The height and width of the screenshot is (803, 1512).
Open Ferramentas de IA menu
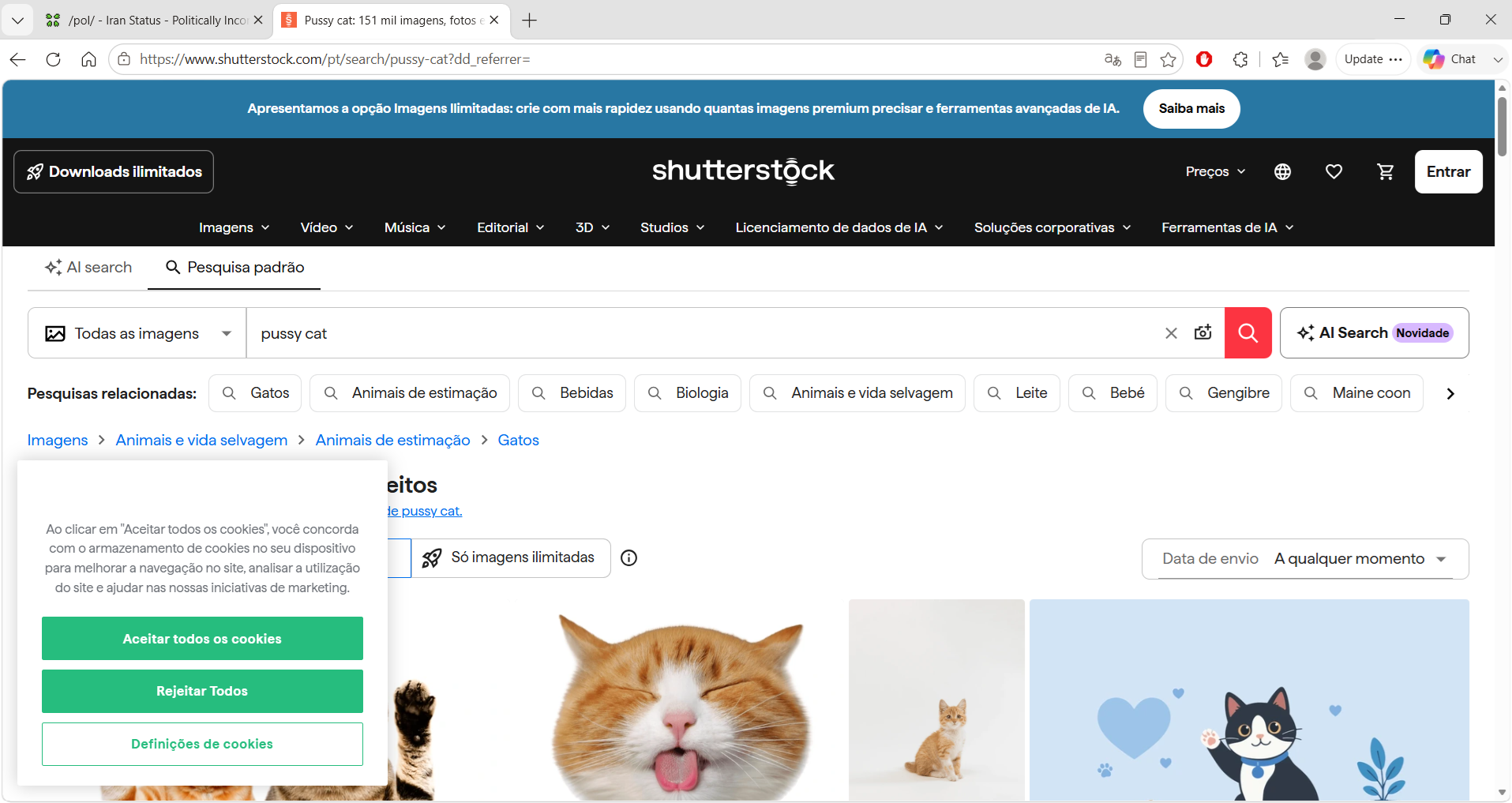tap(1227, 227)
